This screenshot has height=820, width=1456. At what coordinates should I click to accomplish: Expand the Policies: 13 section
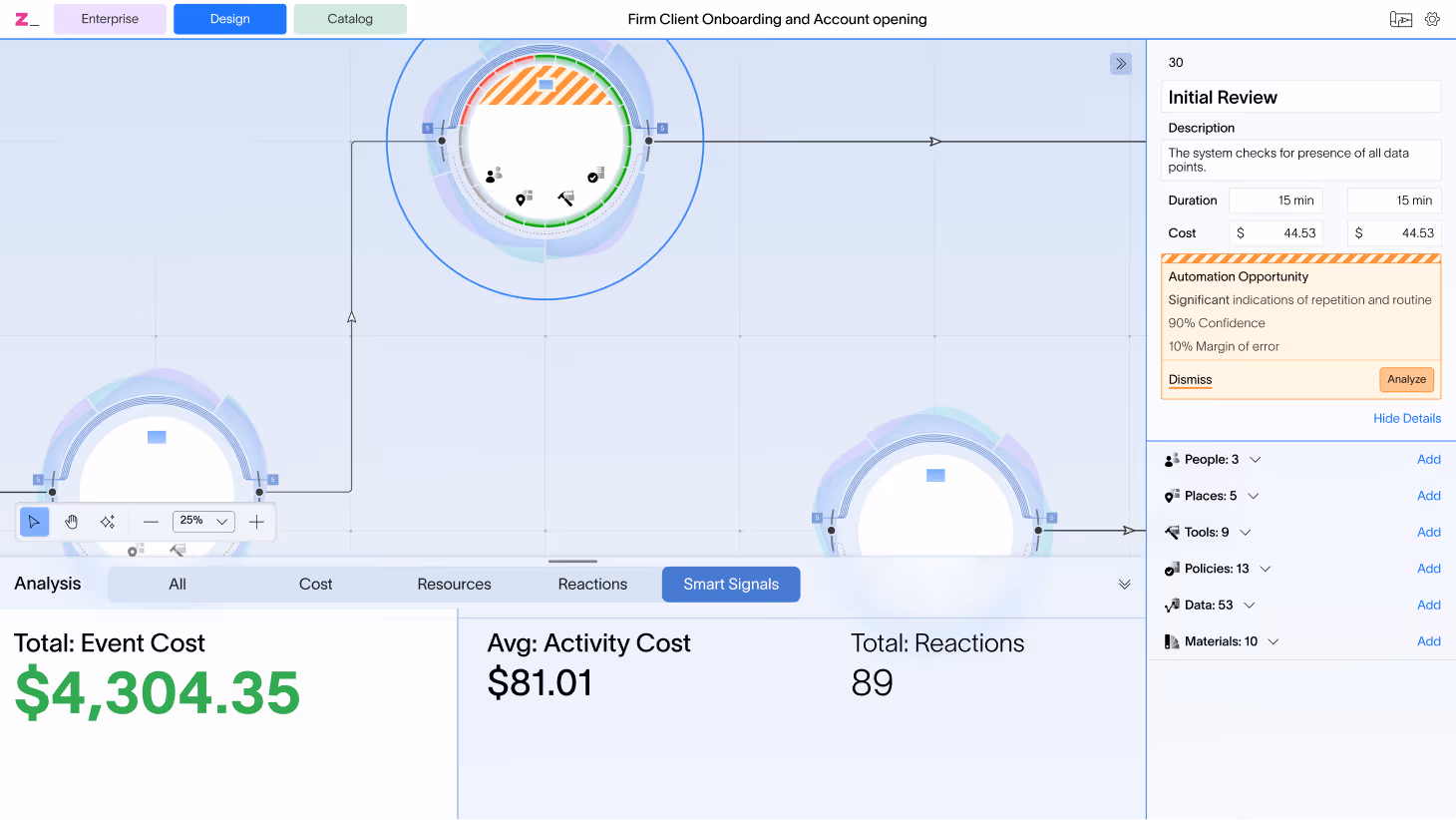(1218, 569)
